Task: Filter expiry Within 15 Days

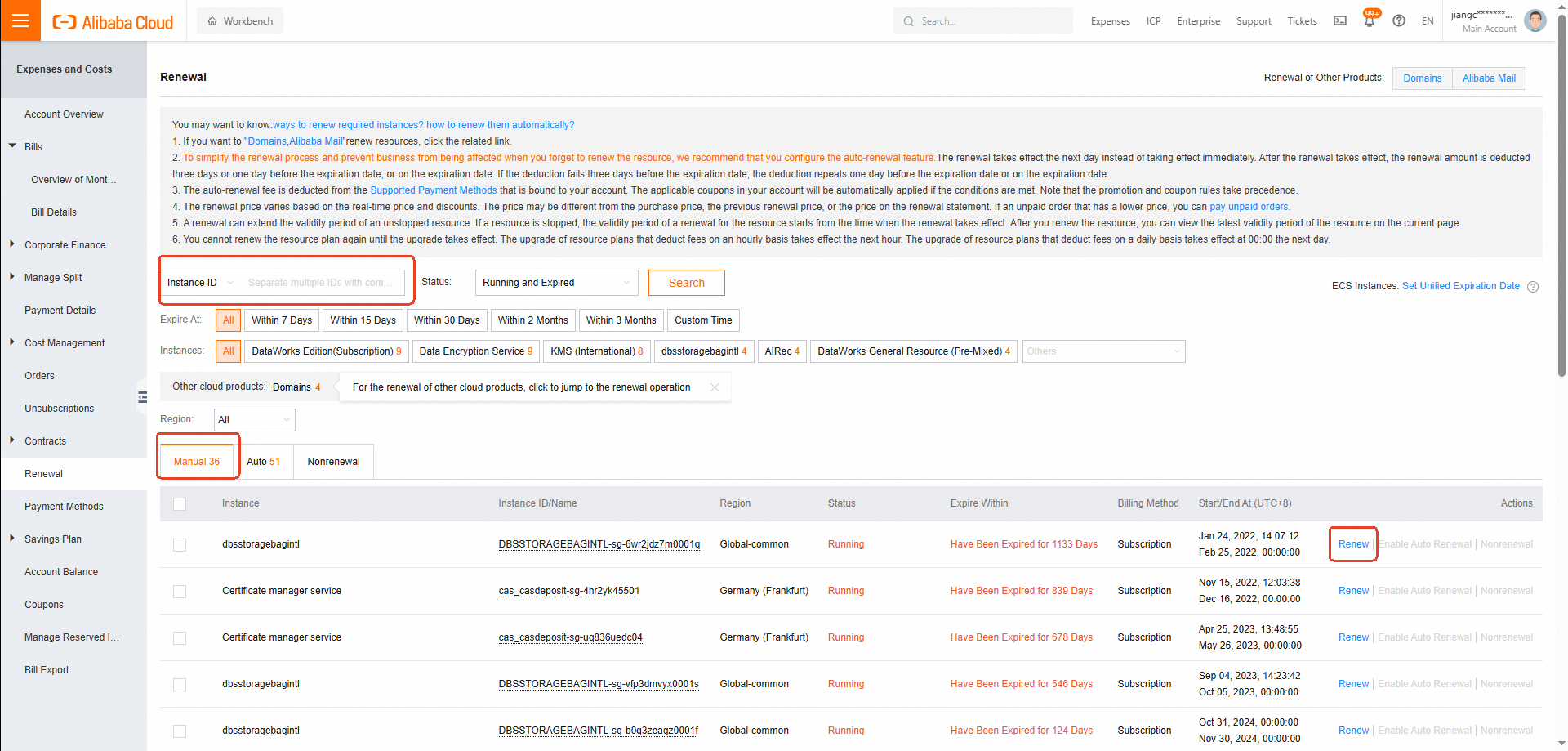Action: click(x=363, y=320)
